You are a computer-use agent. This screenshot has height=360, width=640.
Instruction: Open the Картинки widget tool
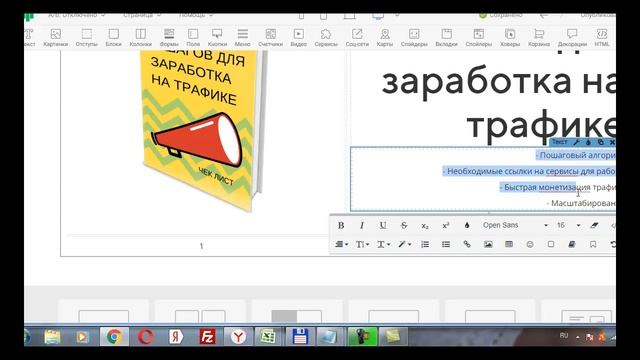pyautogui.click(x=56, y=37)
